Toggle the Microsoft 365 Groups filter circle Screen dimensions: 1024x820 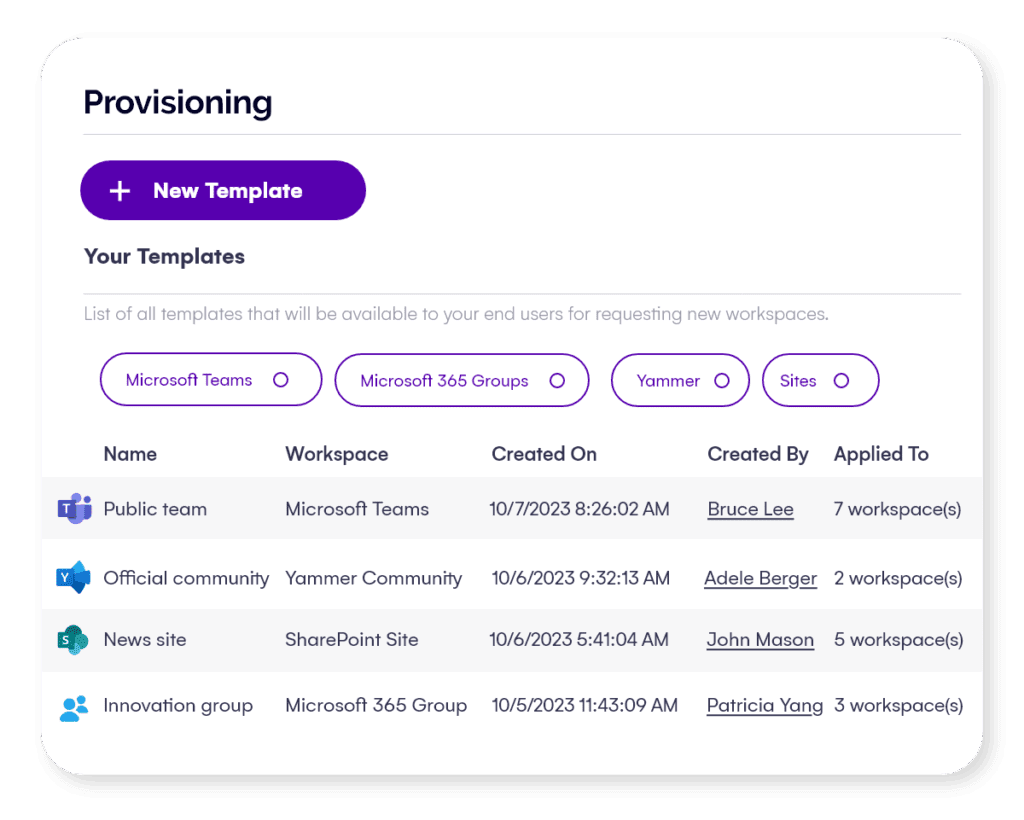tap(557, 381)
